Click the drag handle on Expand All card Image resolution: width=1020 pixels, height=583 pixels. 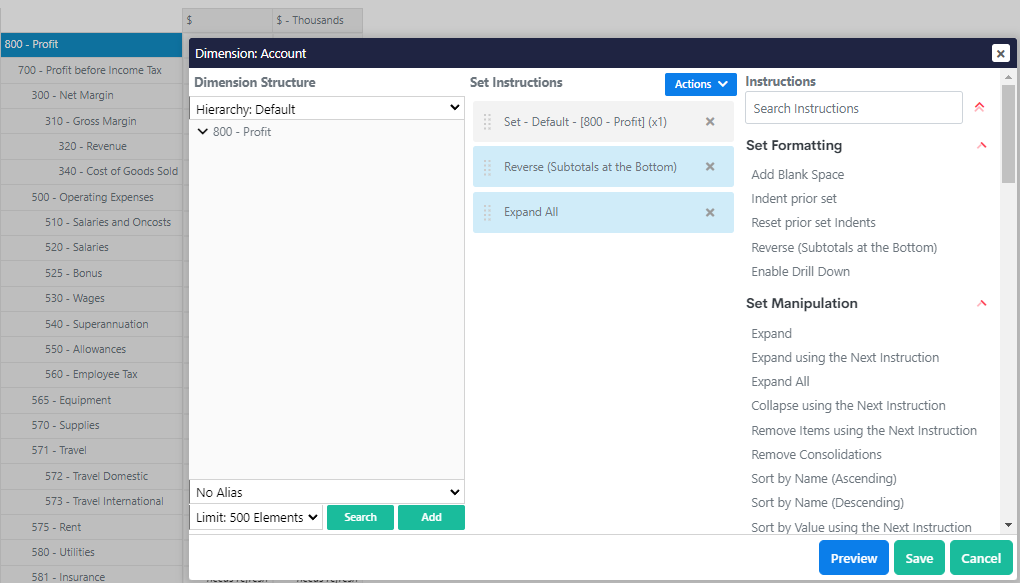(487, 212)
